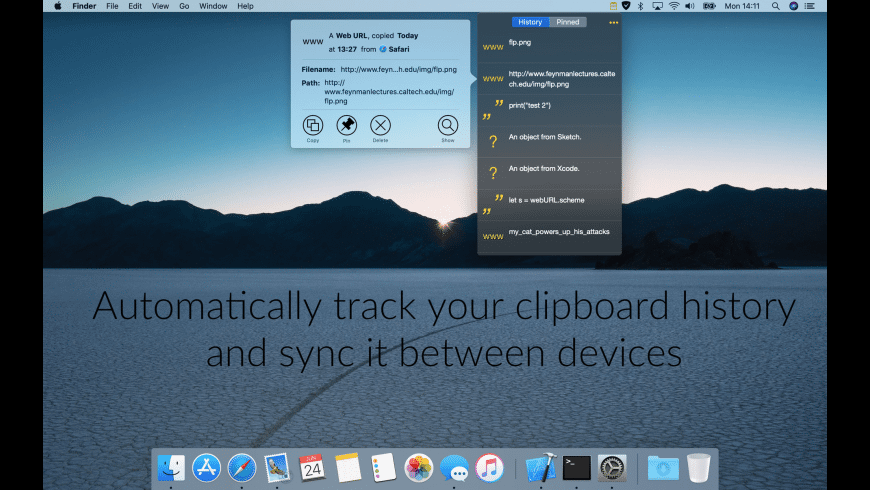Screen dimensions: 870x490
Task: Click the clock showing Mon 14:11
Action: point(742,6)
